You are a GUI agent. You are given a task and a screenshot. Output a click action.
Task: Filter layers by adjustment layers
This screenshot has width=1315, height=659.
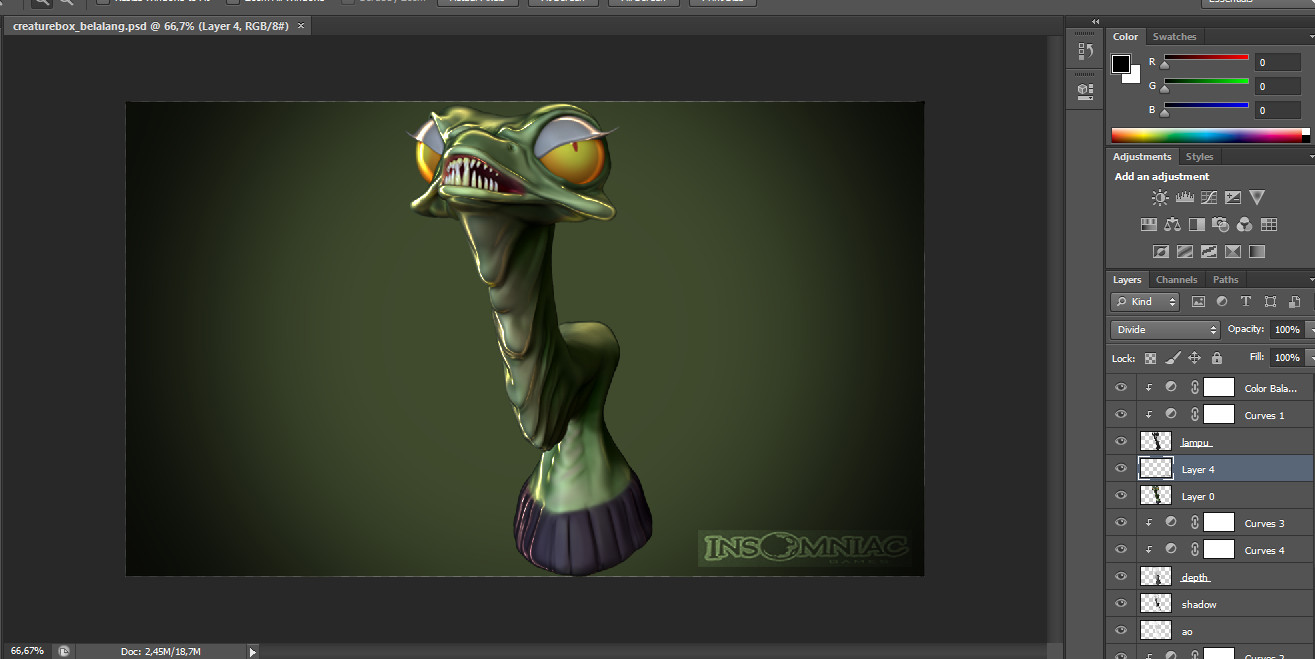1222,302
